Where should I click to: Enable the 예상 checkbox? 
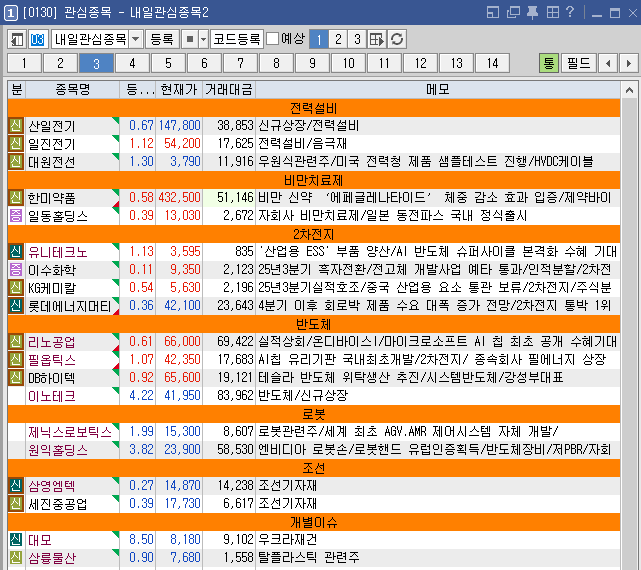click(x=272, y=39)
